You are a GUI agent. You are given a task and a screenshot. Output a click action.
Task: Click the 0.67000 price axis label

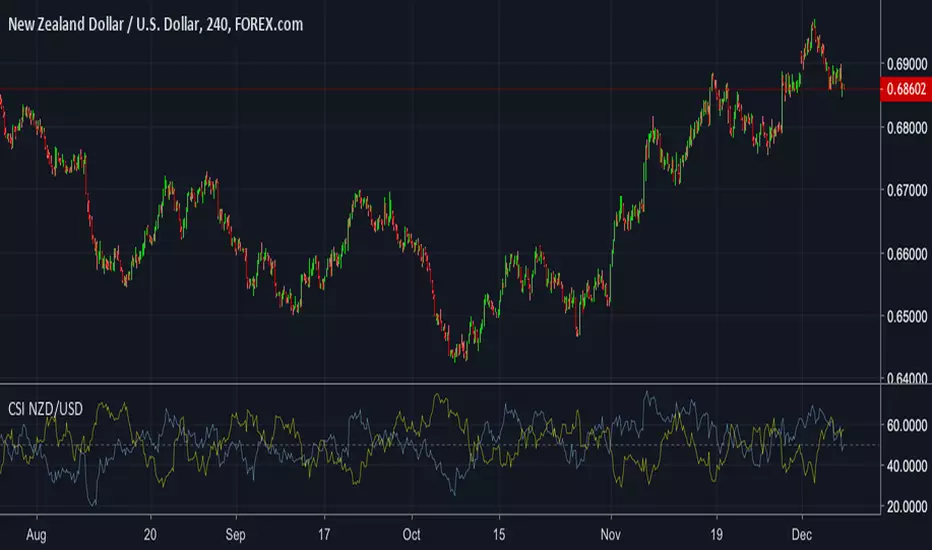click(906, 190)
